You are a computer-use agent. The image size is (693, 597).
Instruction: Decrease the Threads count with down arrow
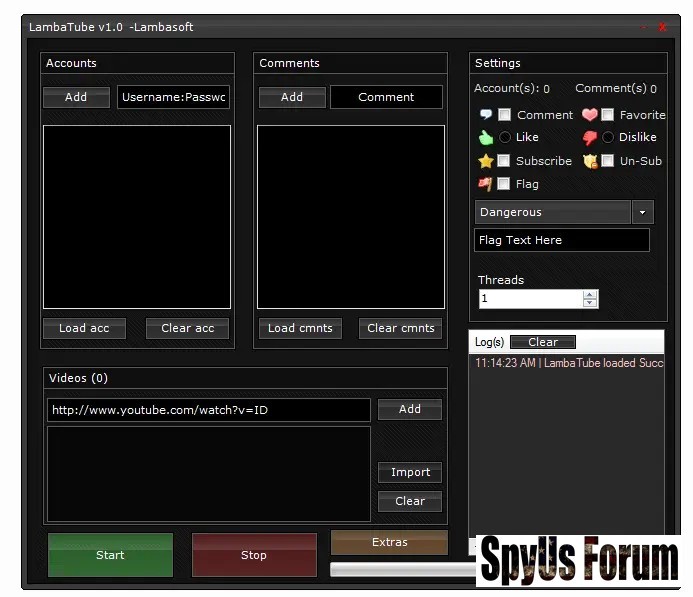tap(590, 303)
